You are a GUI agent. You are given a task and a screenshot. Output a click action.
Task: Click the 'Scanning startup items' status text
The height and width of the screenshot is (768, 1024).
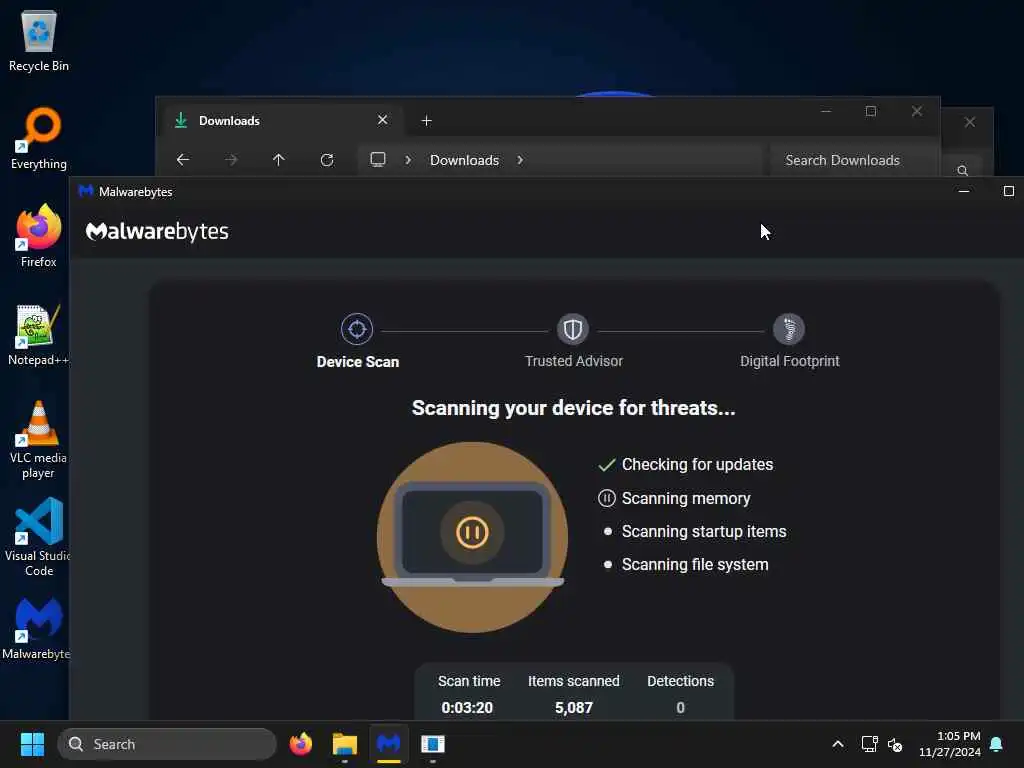click(x=704, y=532)
